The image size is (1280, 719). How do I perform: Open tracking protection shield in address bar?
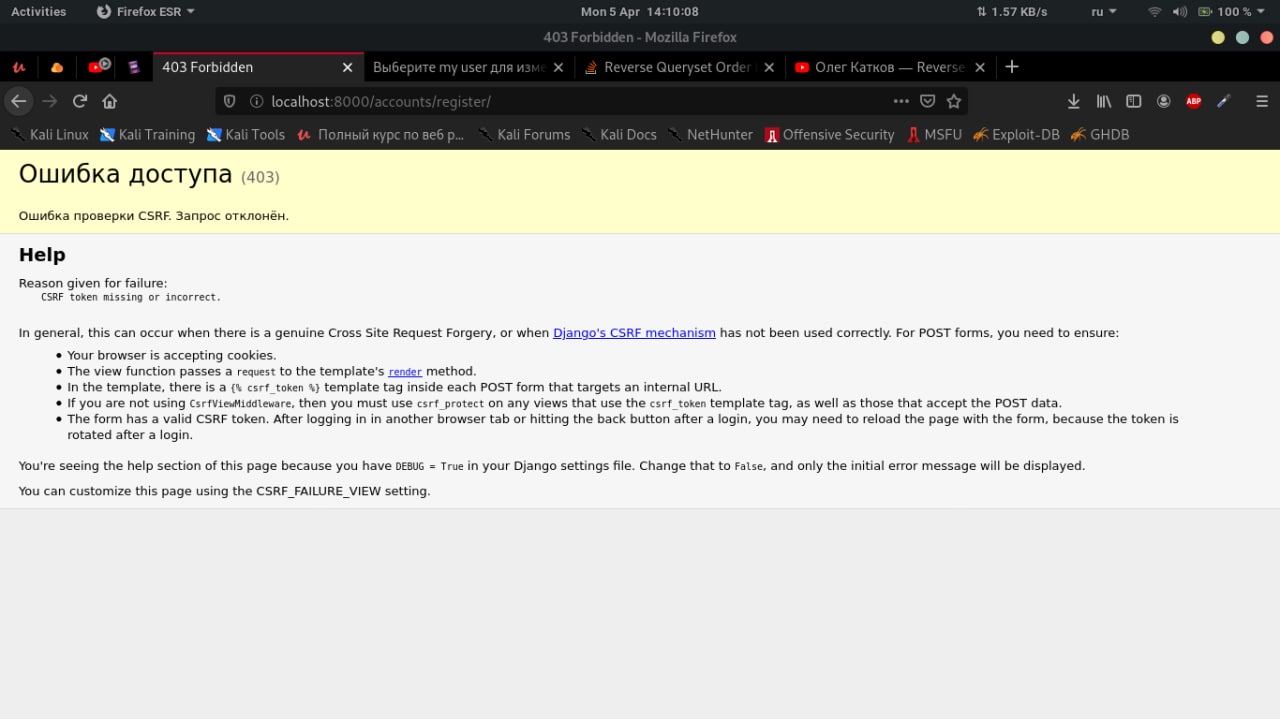click(x=229, y=101)
